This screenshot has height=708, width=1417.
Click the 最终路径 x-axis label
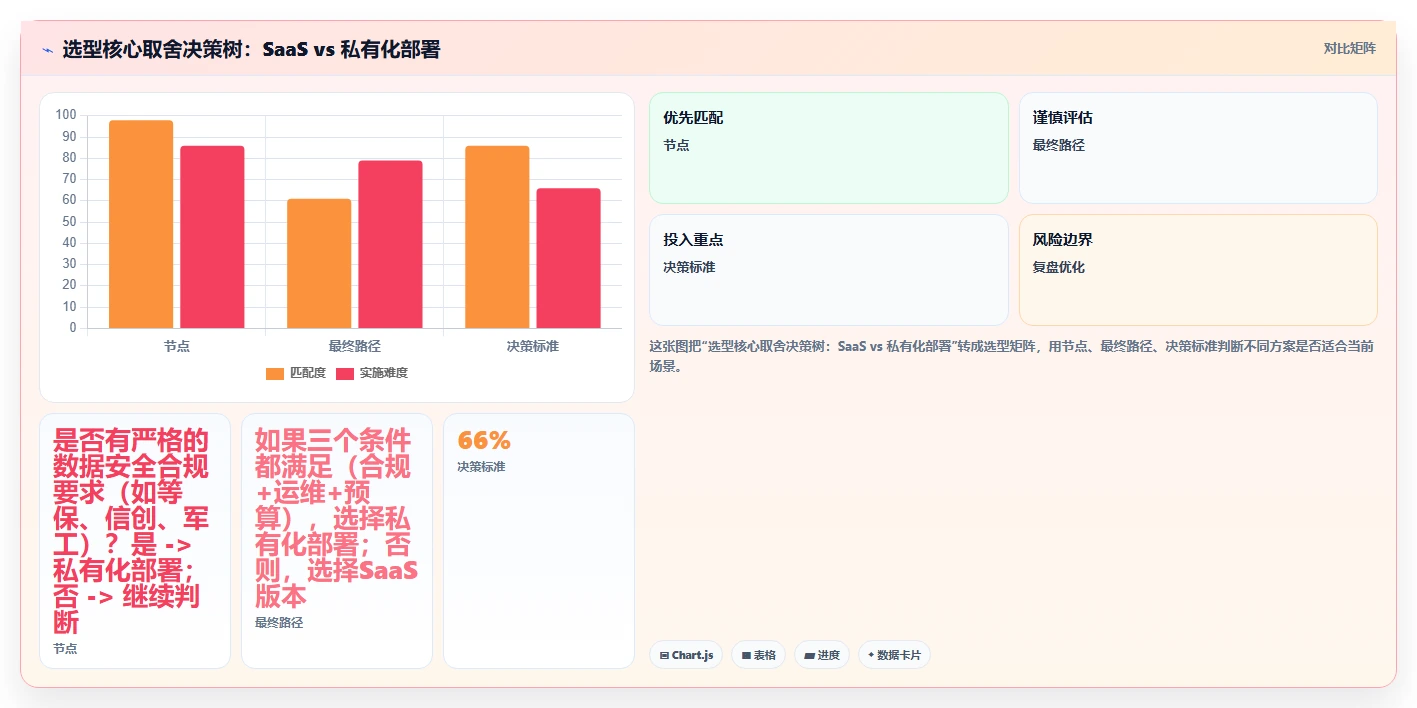click(x=355, y=346)
